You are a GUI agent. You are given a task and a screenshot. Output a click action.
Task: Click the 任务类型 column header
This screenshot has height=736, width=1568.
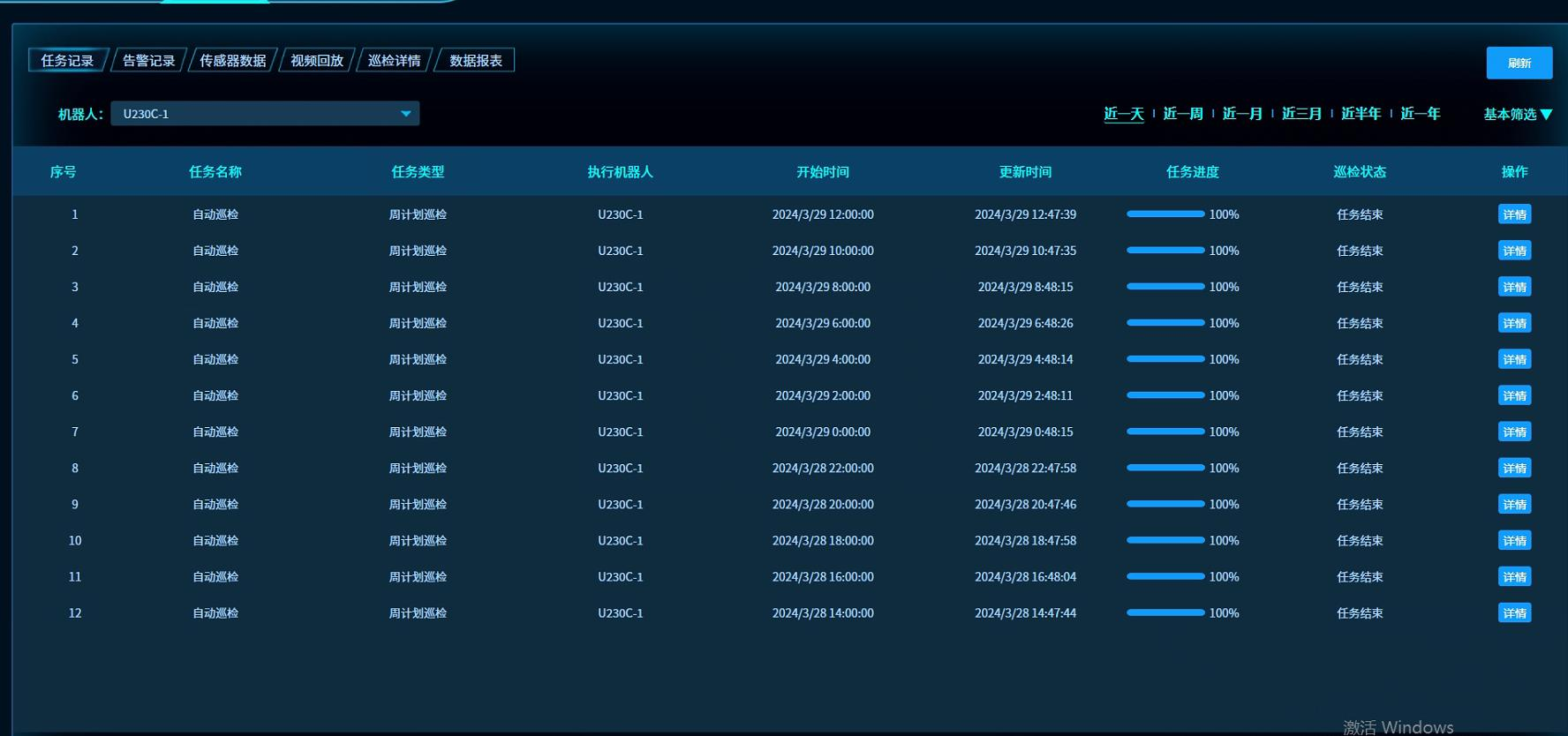tap(418, 171)
